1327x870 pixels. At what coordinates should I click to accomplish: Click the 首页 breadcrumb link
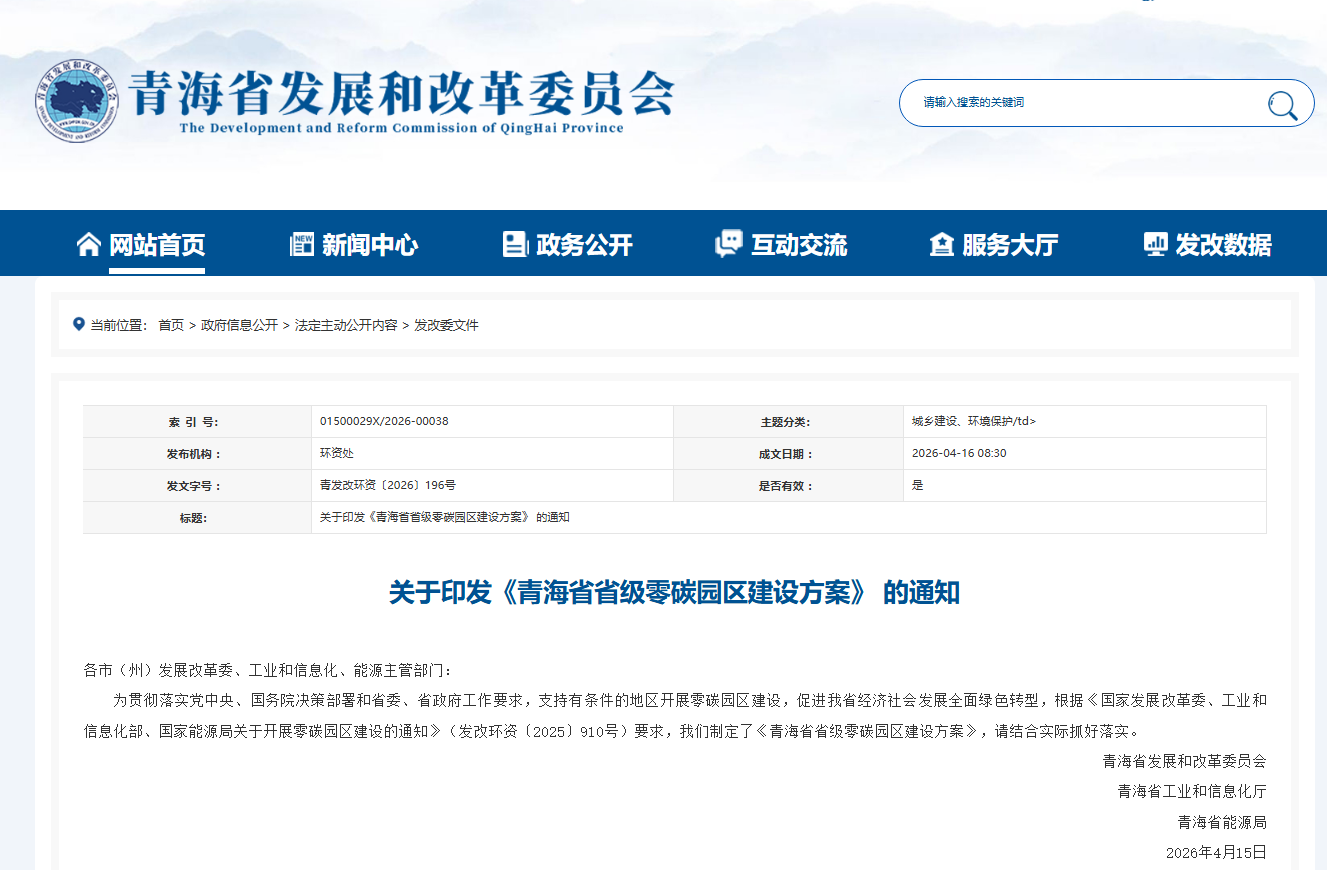pyautogui.click(x=171, y=325)
